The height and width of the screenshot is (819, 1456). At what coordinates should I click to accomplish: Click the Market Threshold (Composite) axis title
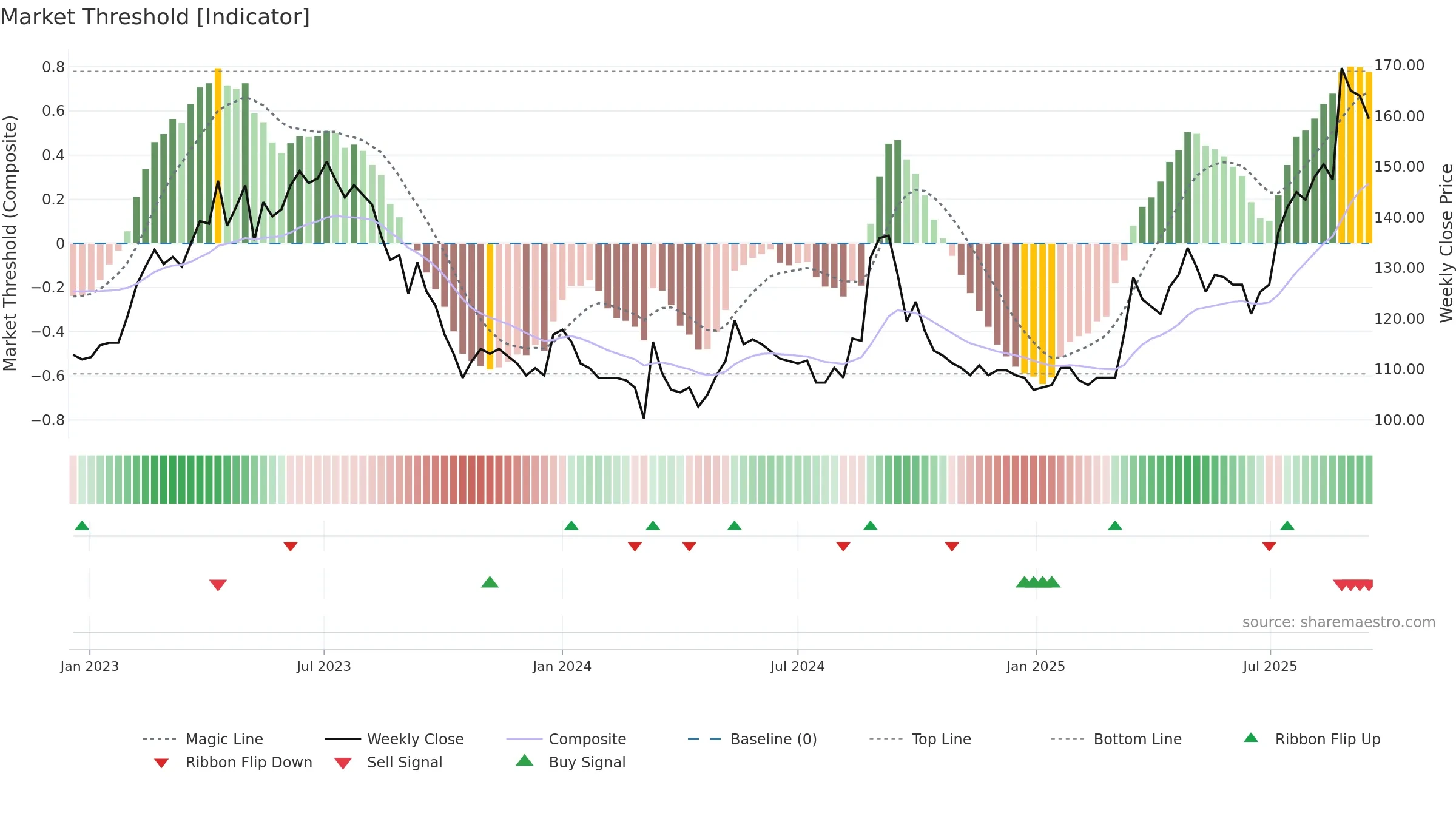[10, 243]
